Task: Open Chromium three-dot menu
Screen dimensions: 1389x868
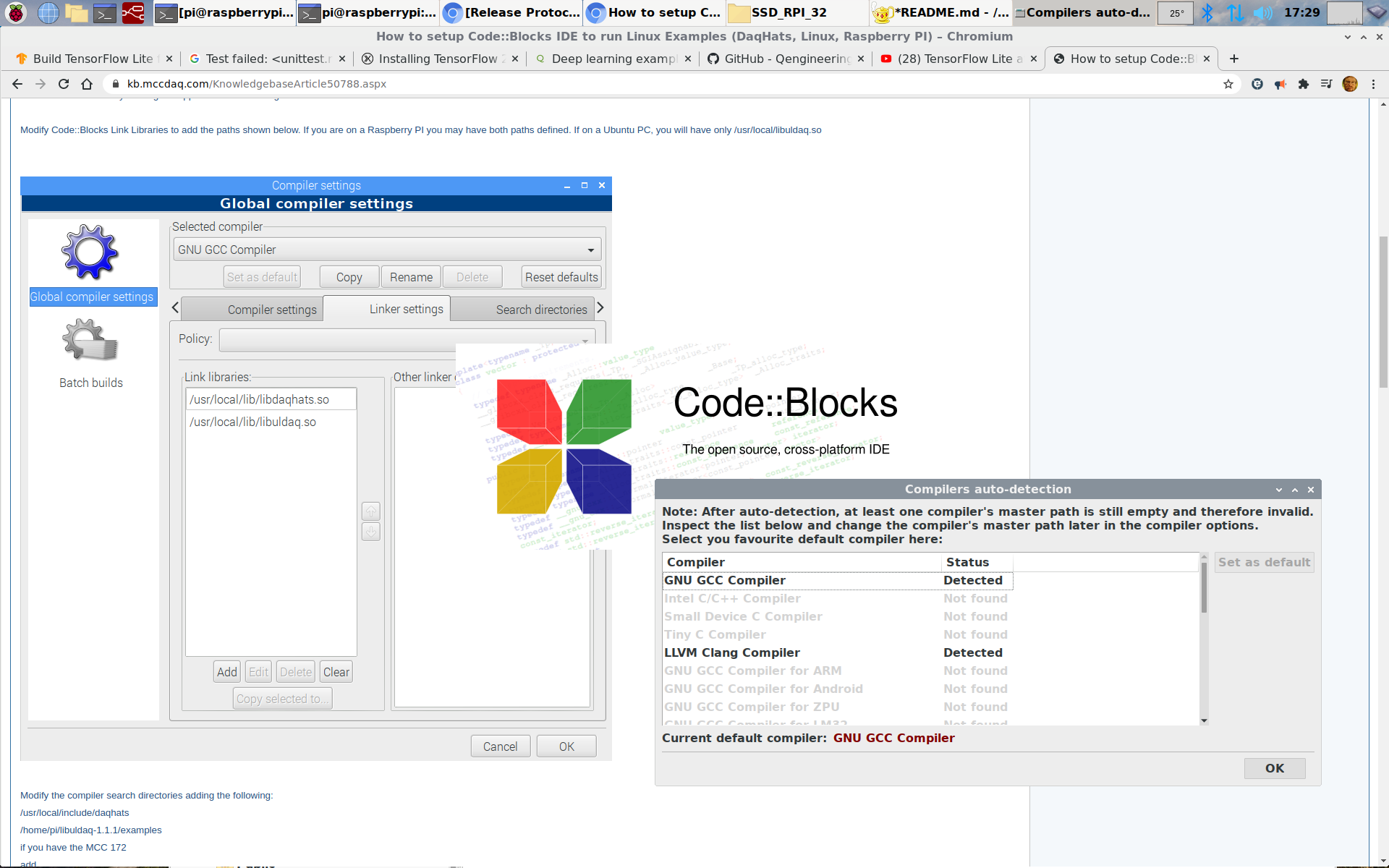Action: 1373,84
